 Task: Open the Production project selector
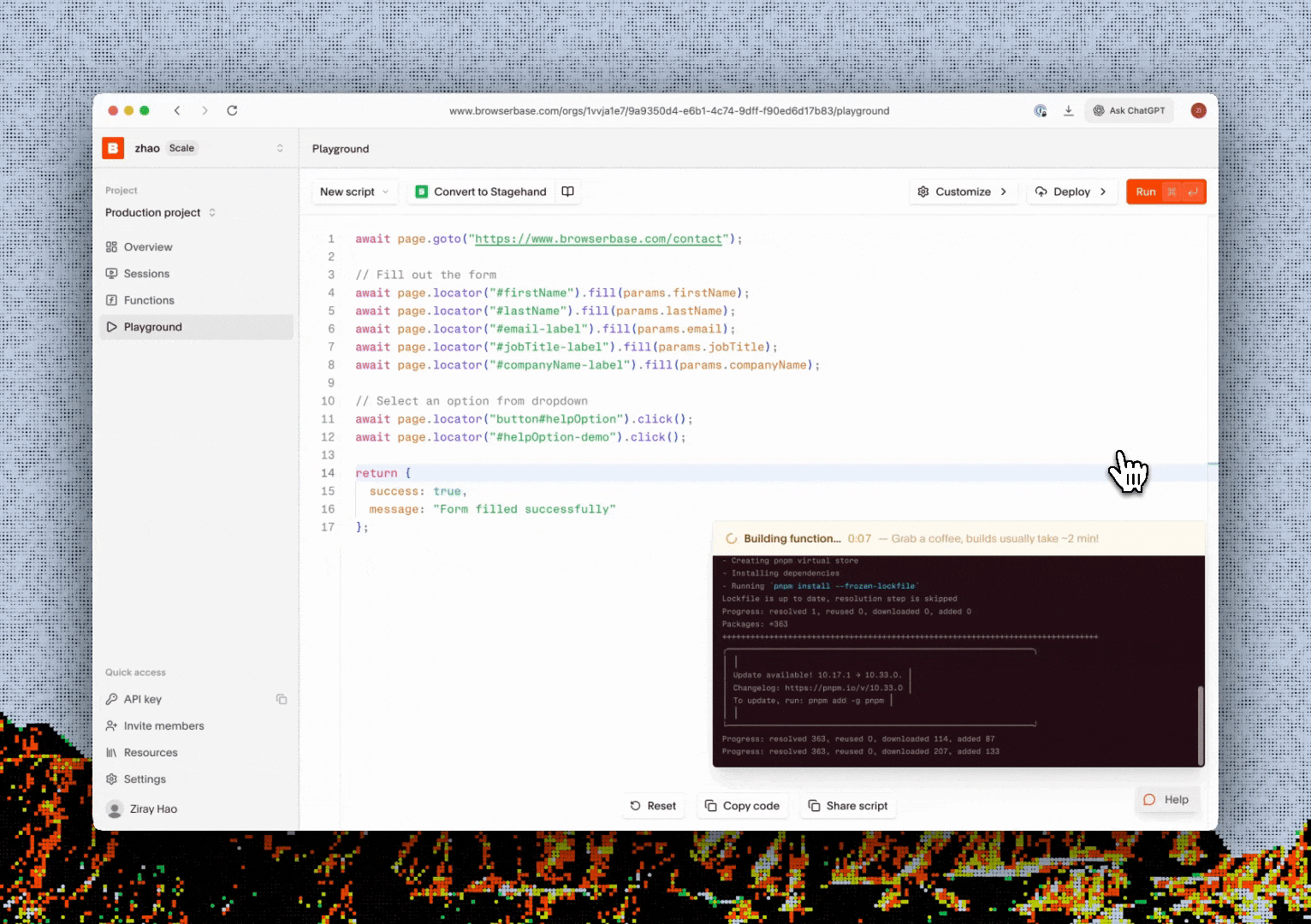click(160, 212)
